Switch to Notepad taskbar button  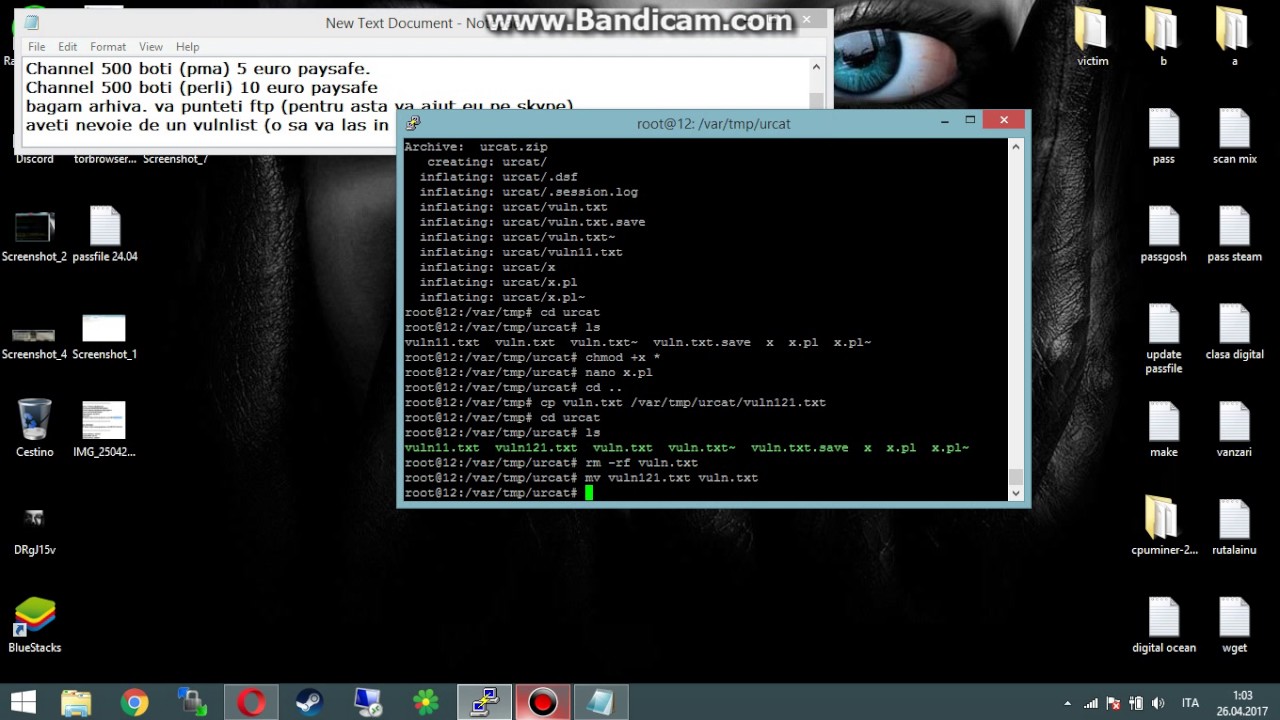[600, 702]
